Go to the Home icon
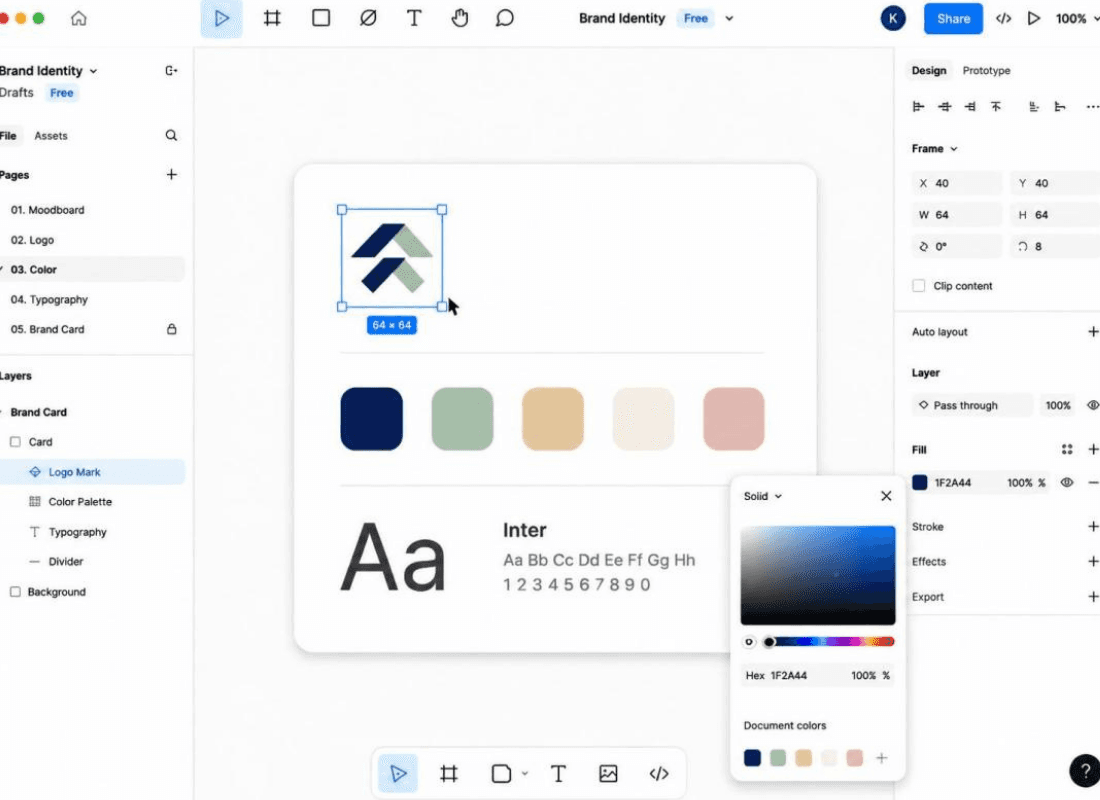Viewport: 1100px width, 800px height. (x=79, y=18)
